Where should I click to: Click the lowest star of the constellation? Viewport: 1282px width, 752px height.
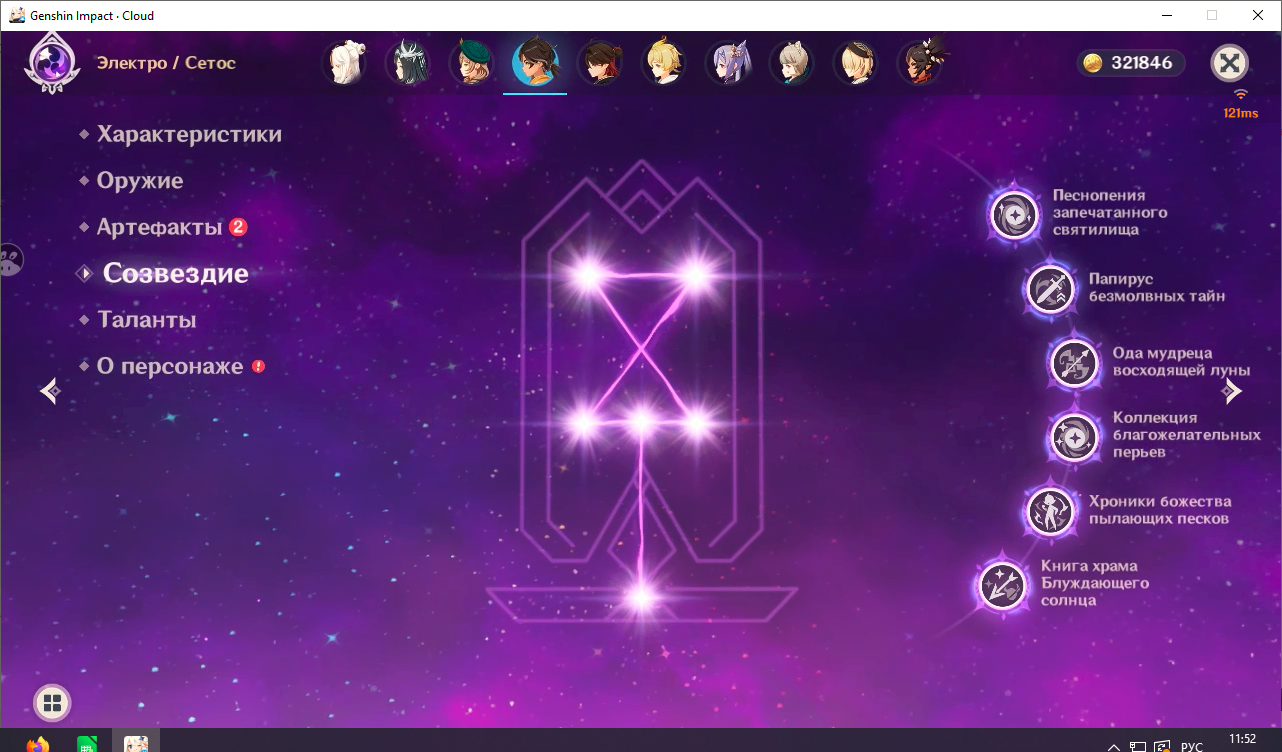(x=641, y=598)
